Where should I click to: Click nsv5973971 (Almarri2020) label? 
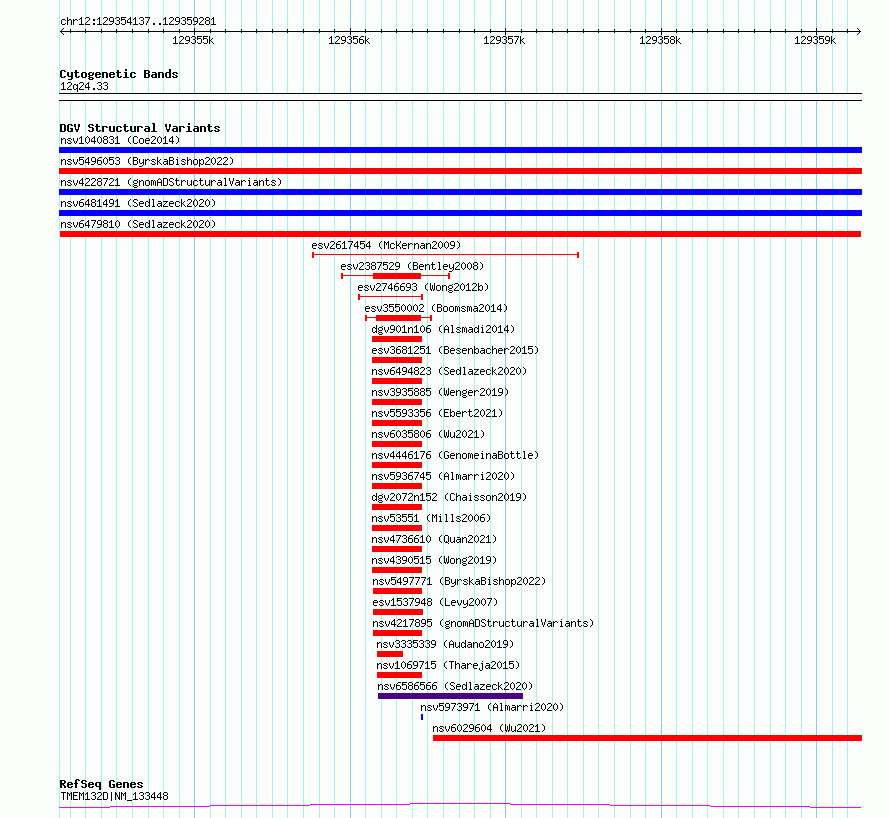point(492,707)
